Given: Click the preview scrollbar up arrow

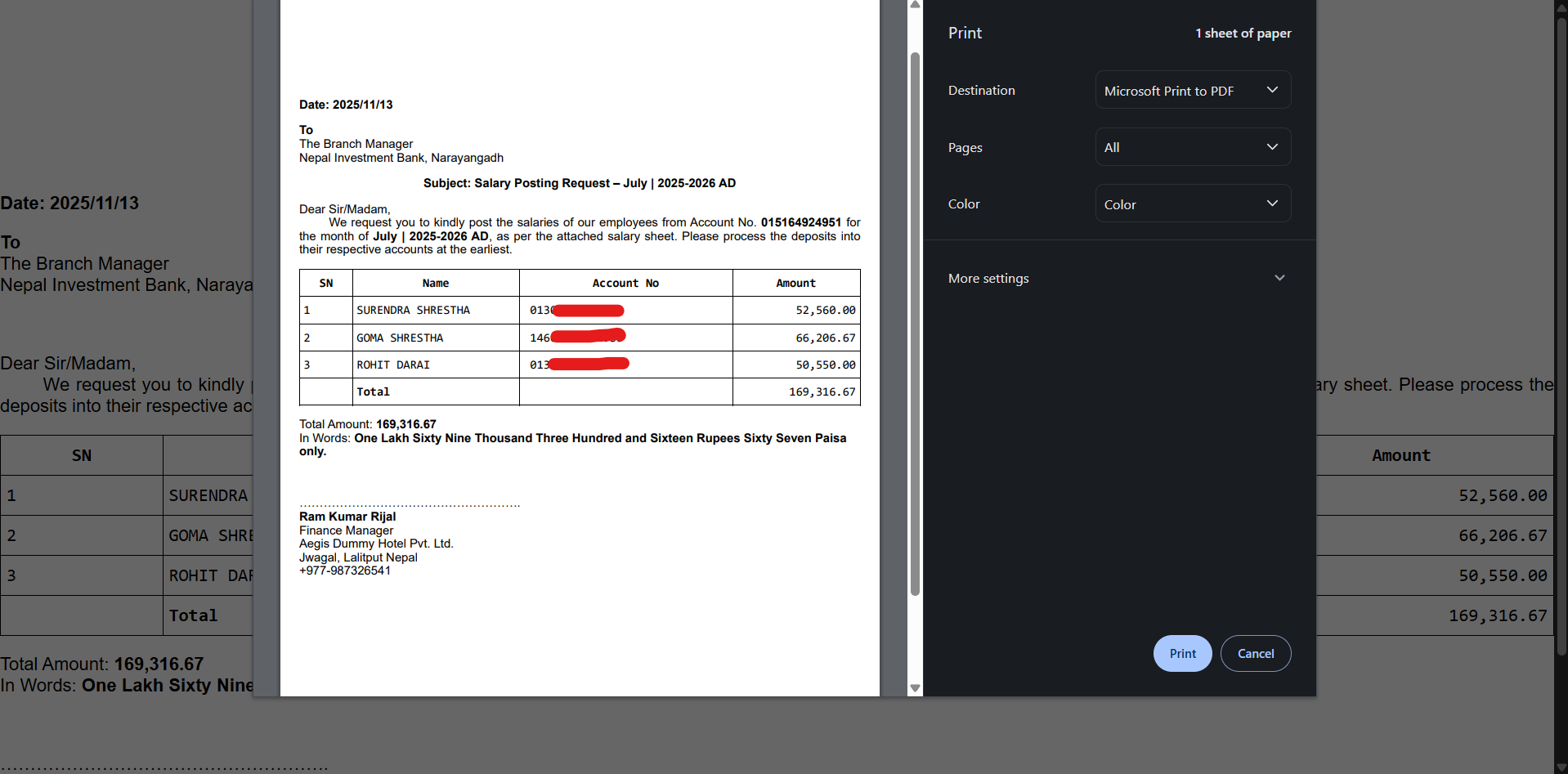Looking at the screenshot, I should pyautogui.click(x=916, y=5).
